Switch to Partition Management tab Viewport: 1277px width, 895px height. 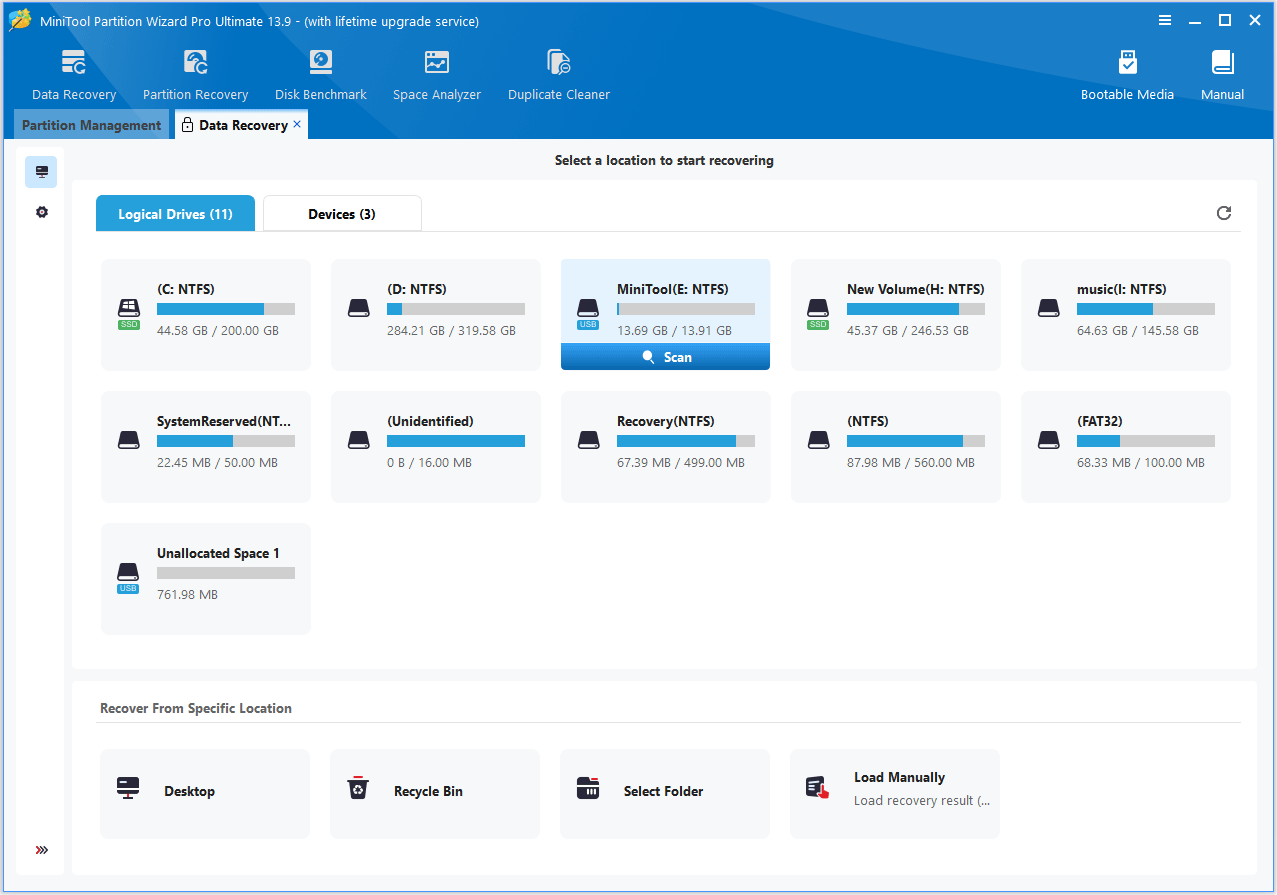click(91, 125)
